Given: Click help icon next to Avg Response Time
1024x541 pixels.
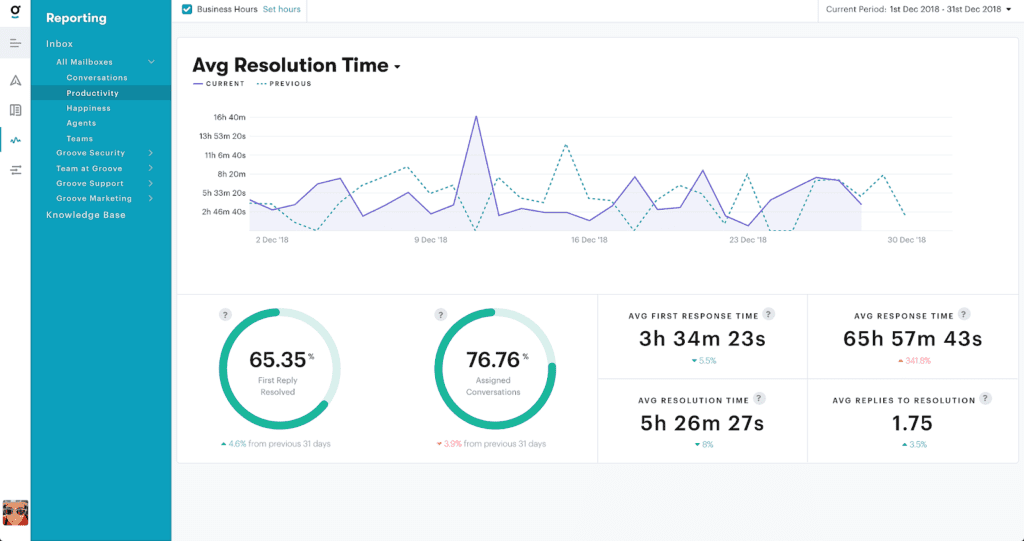Looking at the screenshot, I should (964, 314).
